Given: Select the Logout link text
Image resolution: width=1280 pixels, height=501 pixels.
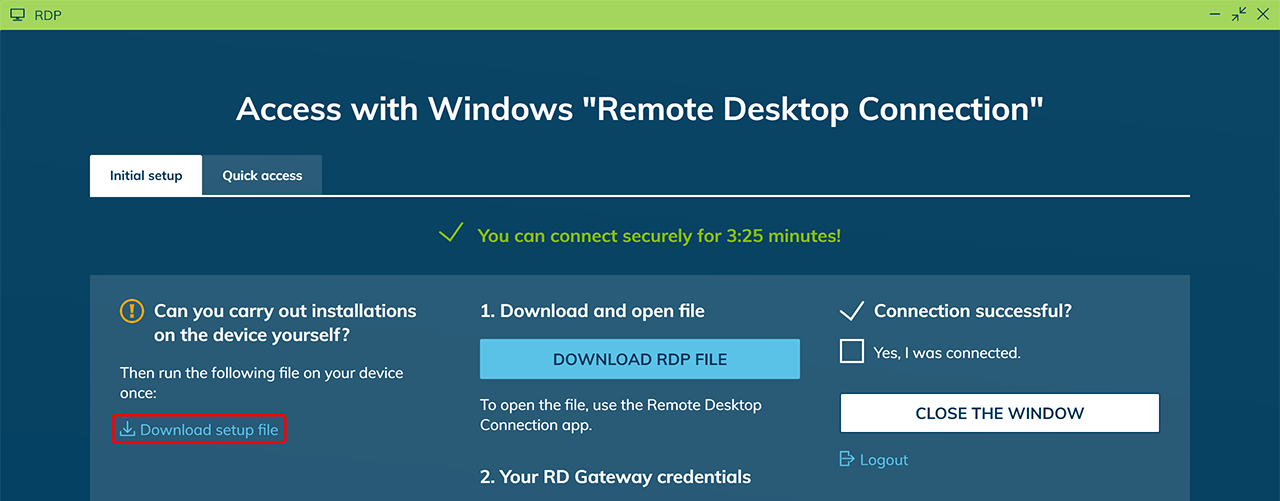Looking at the screenshot, I should 884,460.
